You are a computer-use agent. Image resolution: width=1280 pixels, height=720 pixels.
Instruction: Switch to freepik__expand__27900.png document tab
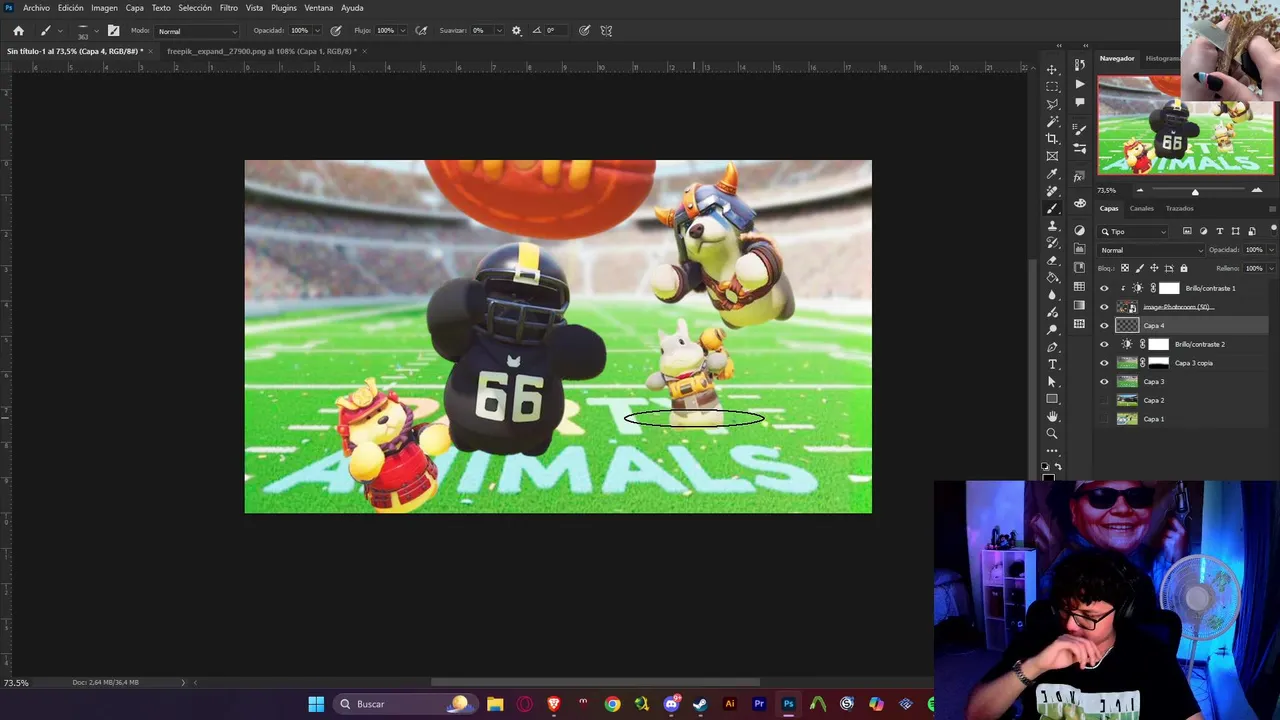click(x=262, y=51)
